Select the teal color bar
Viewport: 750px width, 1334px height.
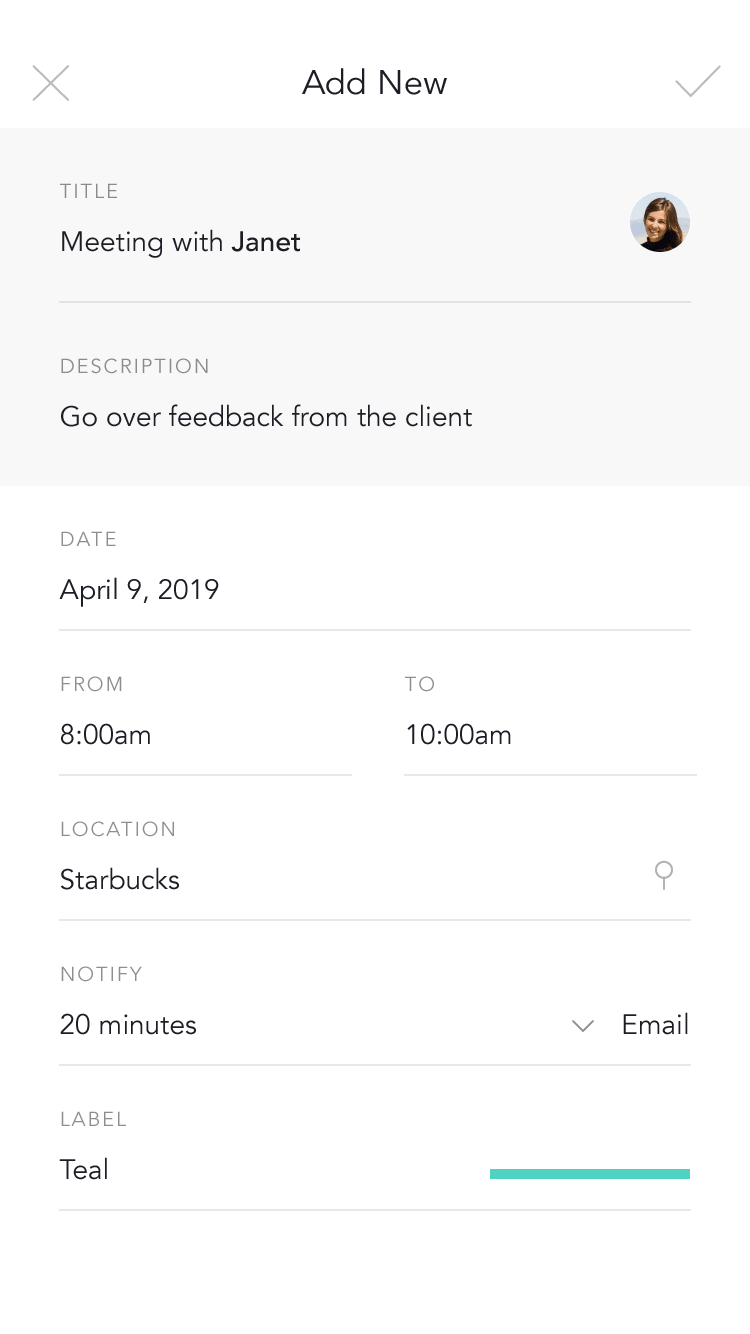tap(590, 1174)
